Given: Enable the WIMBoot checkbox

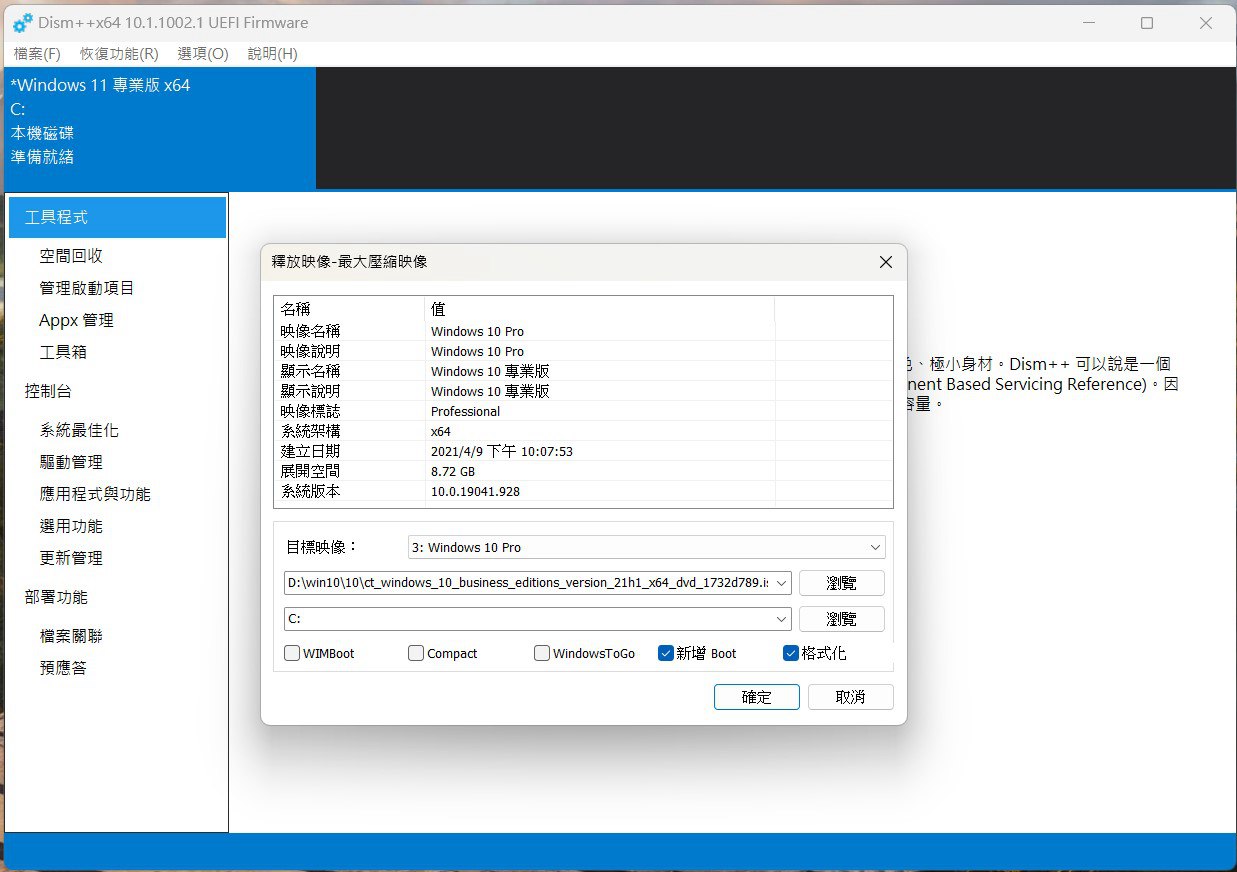Looking at the screenshot, I should click(x=291, y=652).
